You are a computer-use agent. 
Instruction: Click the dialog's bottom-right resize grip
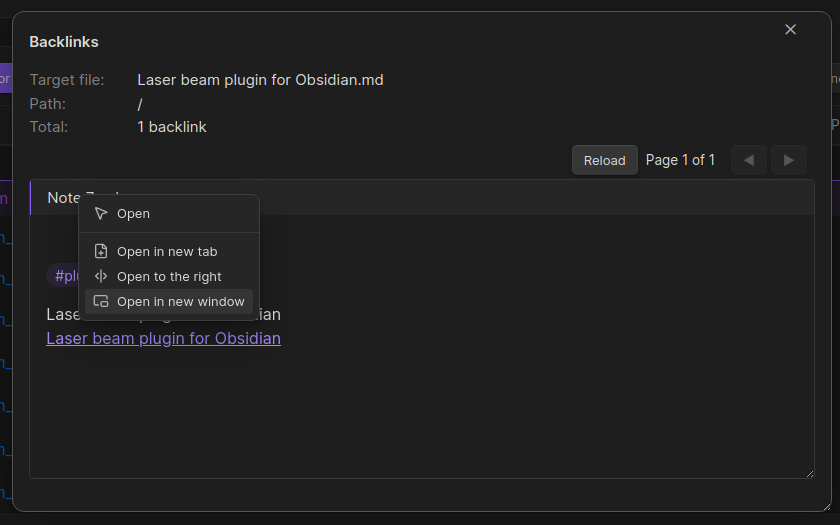click(827, 507)
